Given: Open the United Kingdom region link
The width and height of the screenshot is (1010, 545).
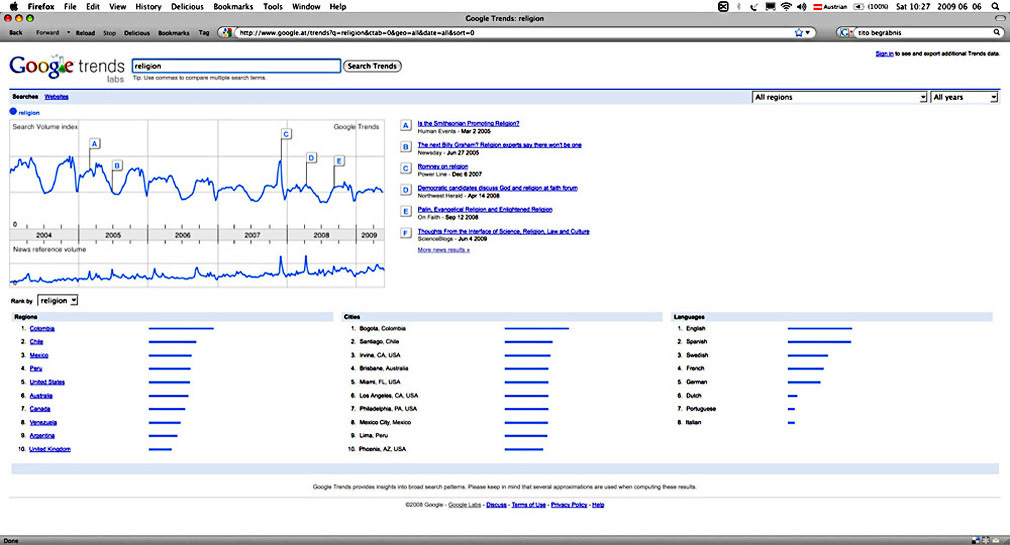Looking at the screenshot, I should [50, 449].
